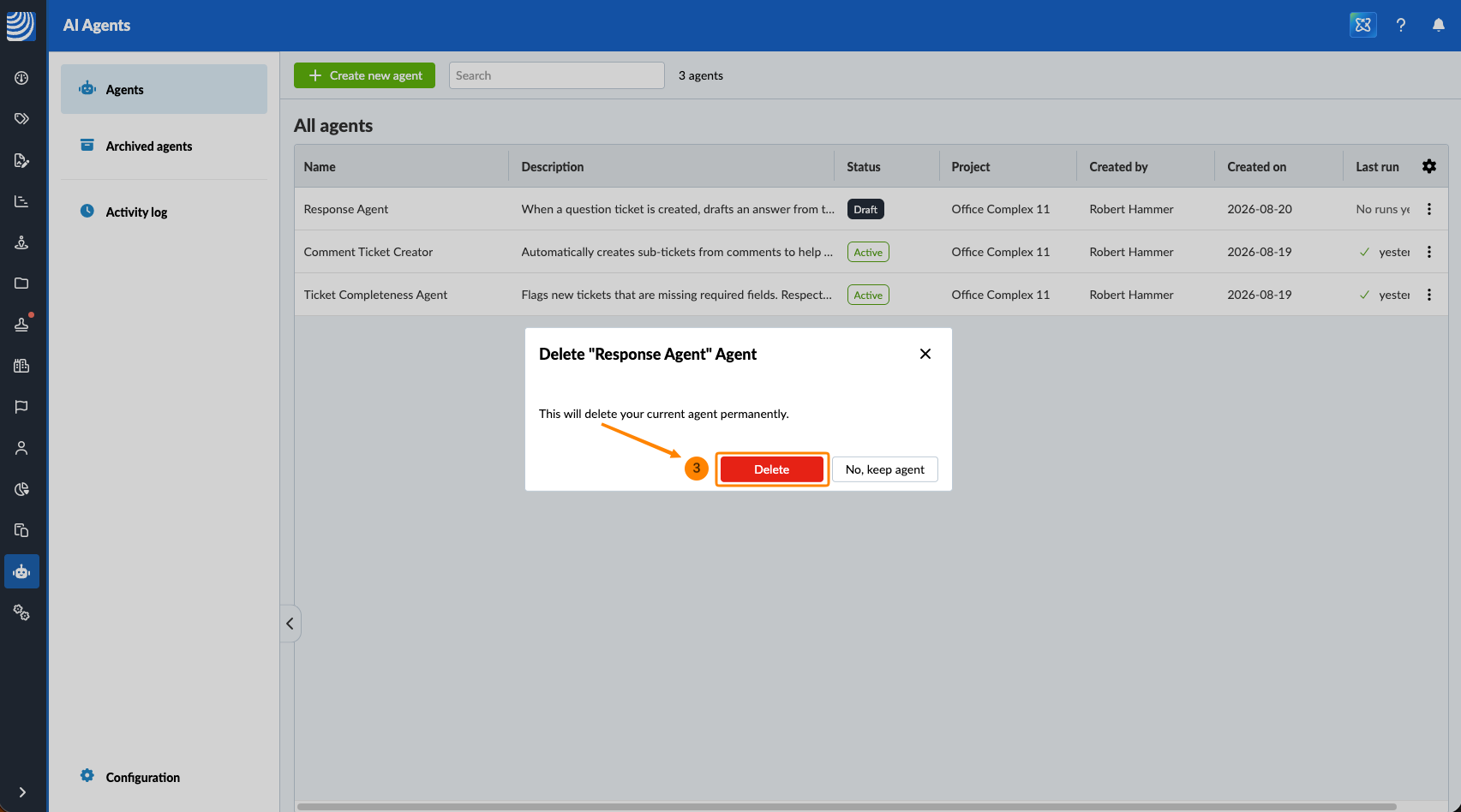Open the folder icon in the sidebar
The height and width of the screenshot is (812, 1461).
(x=21, y=284)
